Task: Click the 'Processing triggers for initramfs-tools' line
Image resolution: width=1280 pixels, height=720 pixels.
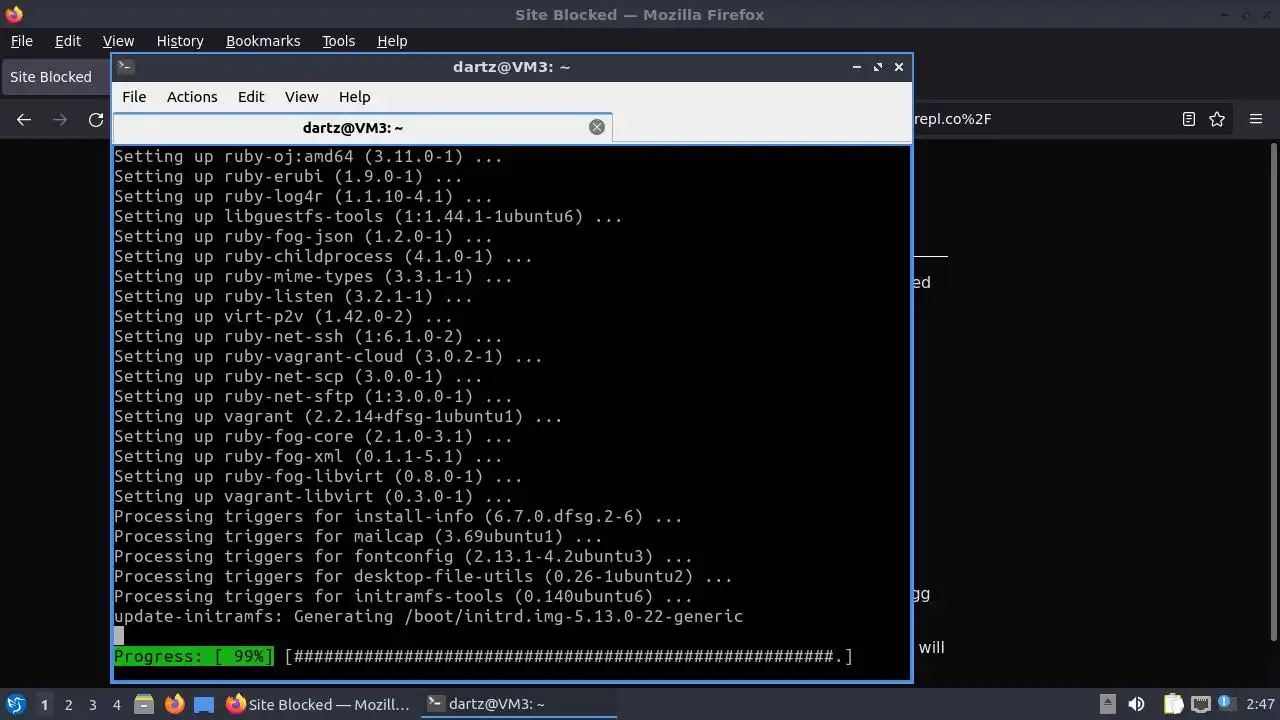Action: click(403, 596)
